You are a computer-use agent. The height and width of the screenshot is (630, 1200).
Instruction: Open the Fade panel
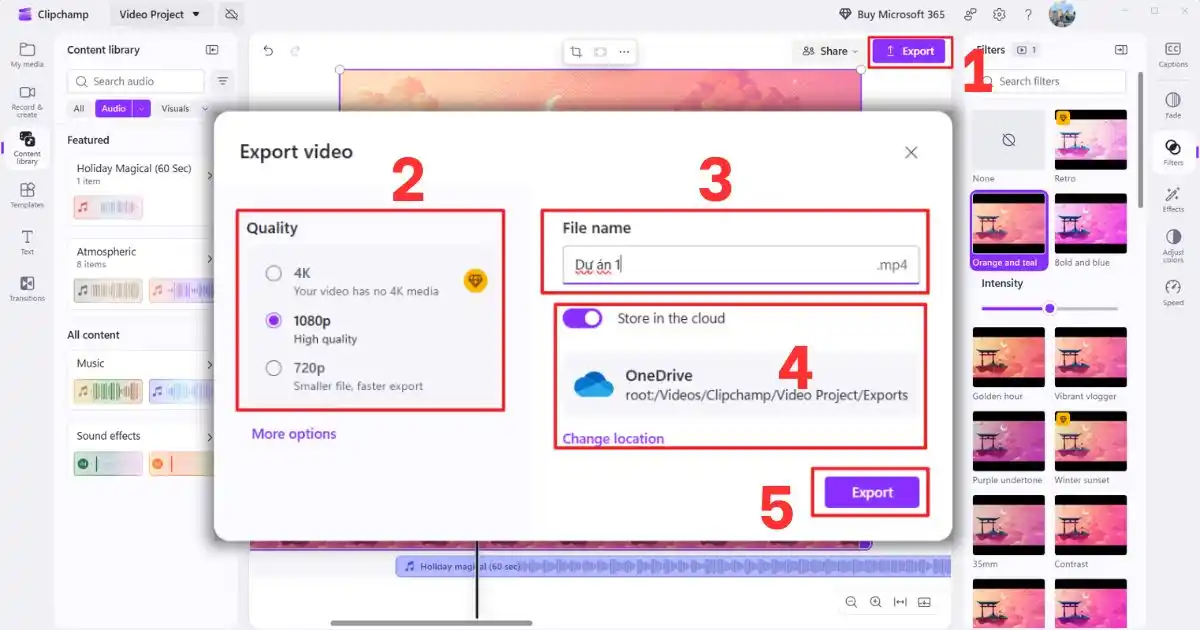point(1173,104)
